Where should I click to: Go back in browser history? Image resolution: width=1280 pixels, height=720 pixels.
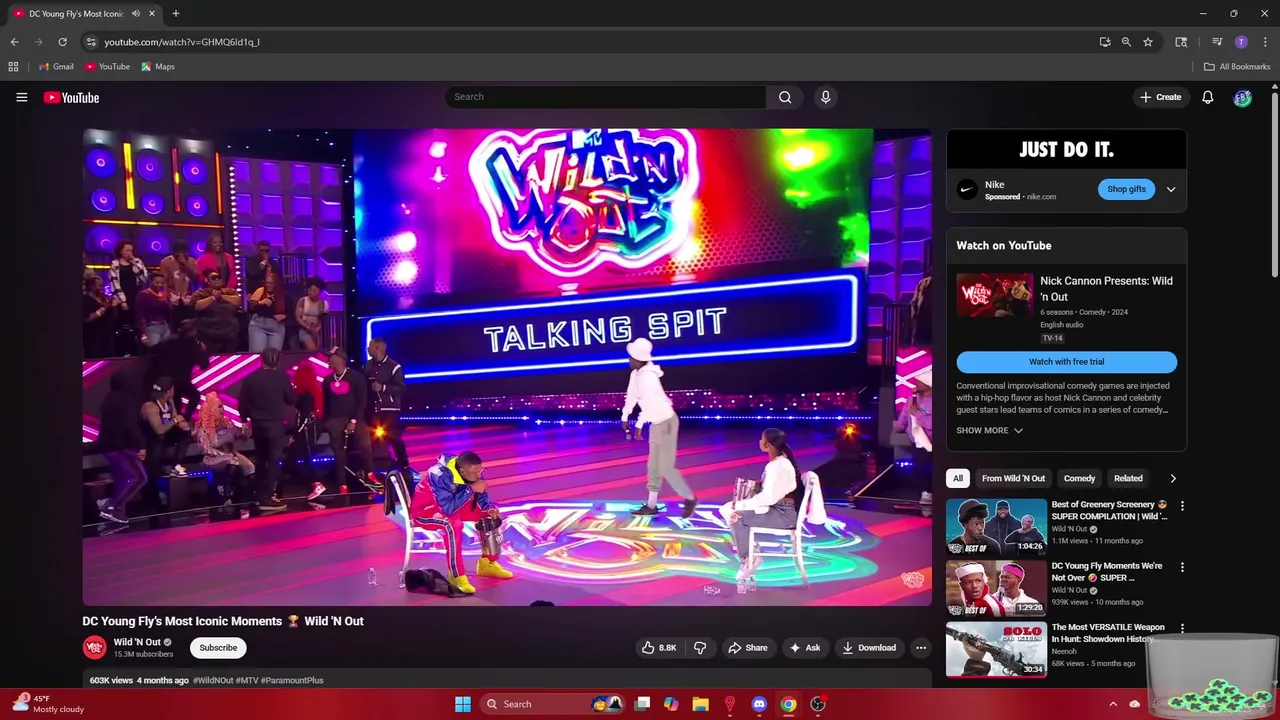click(14, 42)
